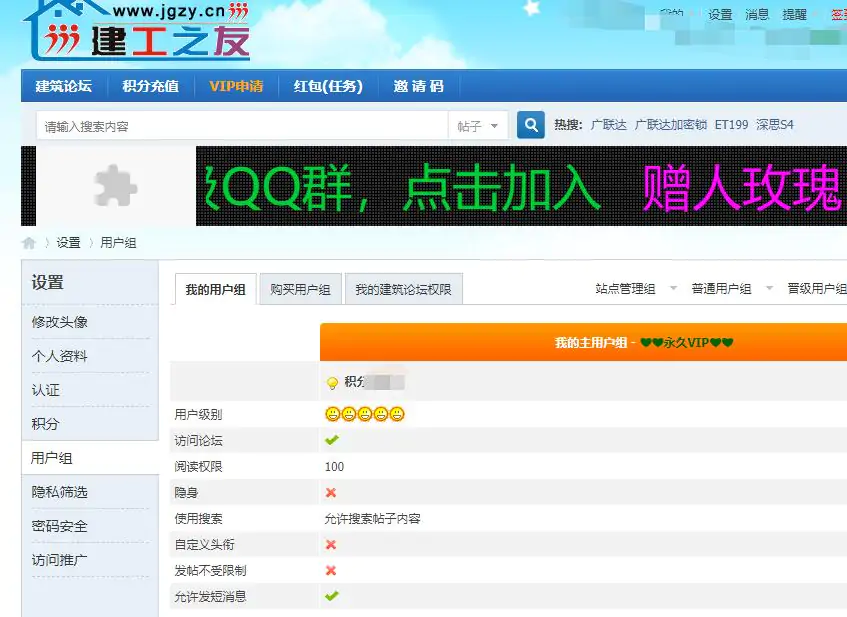Expand the 普通用户组 dropdown
The height and width of the screenshot is (617, 847).
point(769,288)
